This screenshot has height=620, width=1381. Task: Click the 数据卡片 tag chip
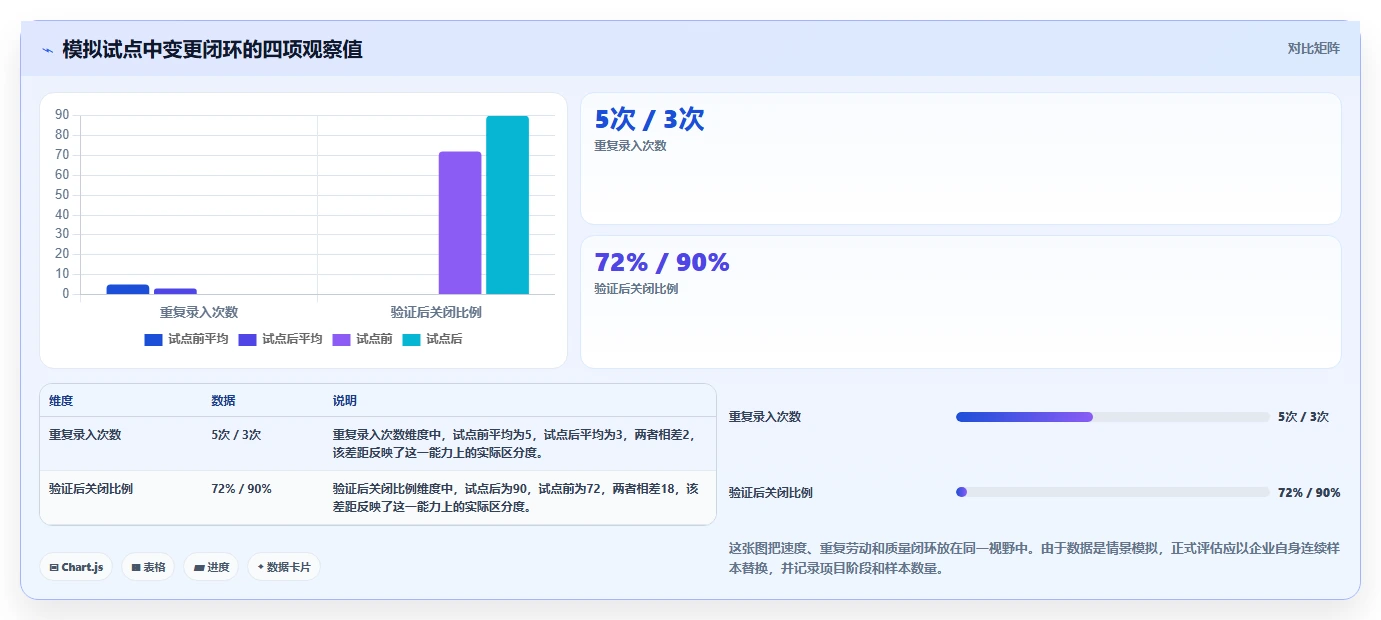tap(284, 567)
